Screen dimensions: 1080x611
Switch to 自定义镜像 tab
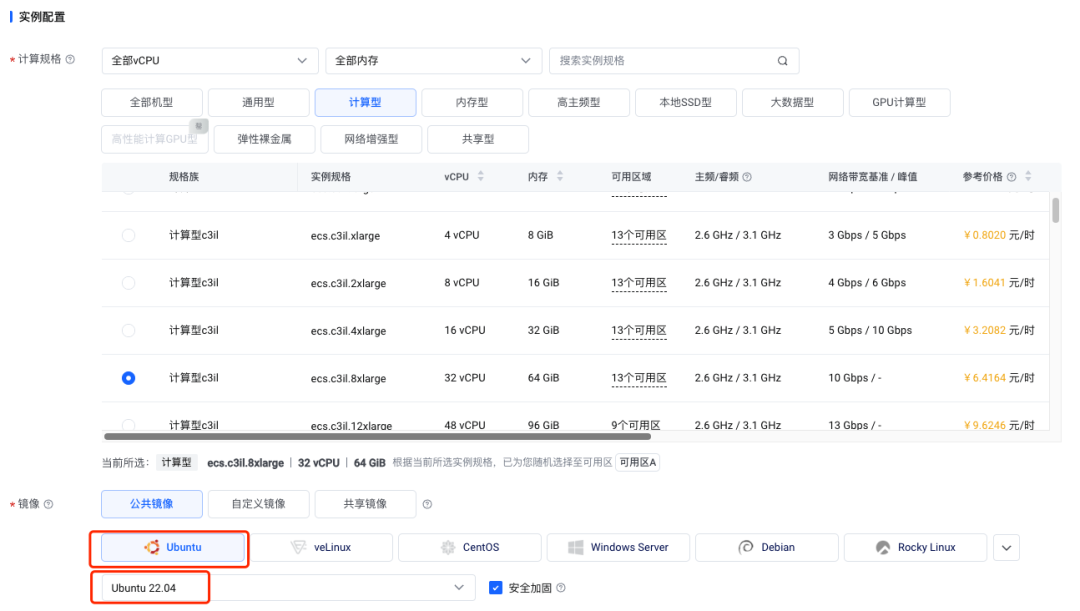pos(258,504)
